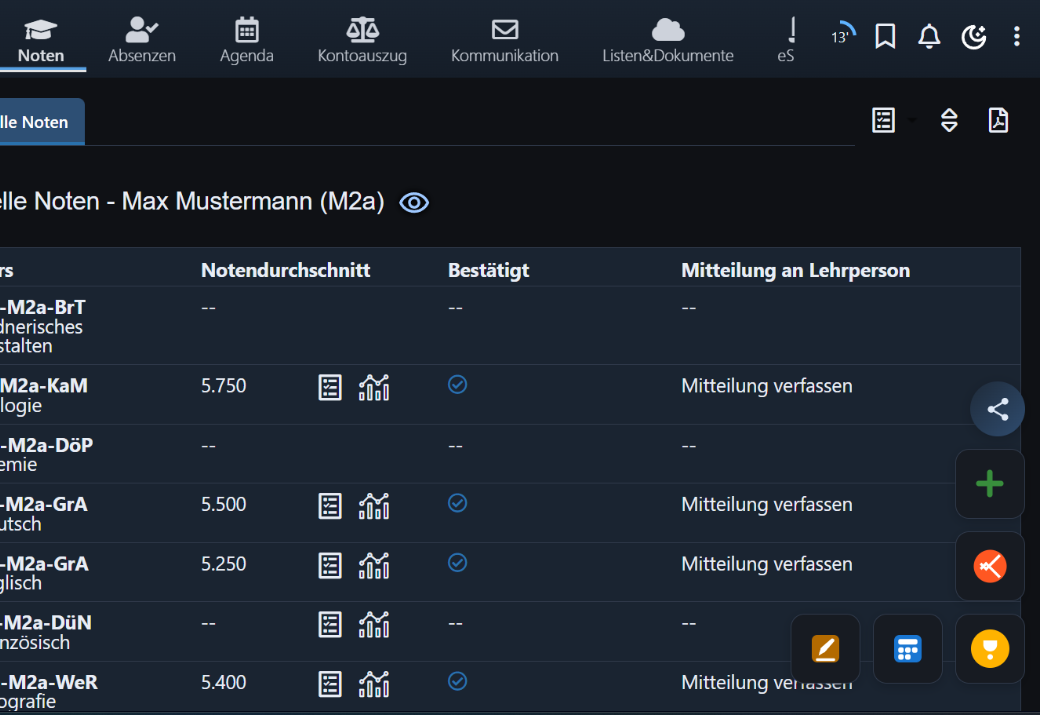Click the sort arrows icon
Screen dimensions: 1040x715
tap(949, 120)
